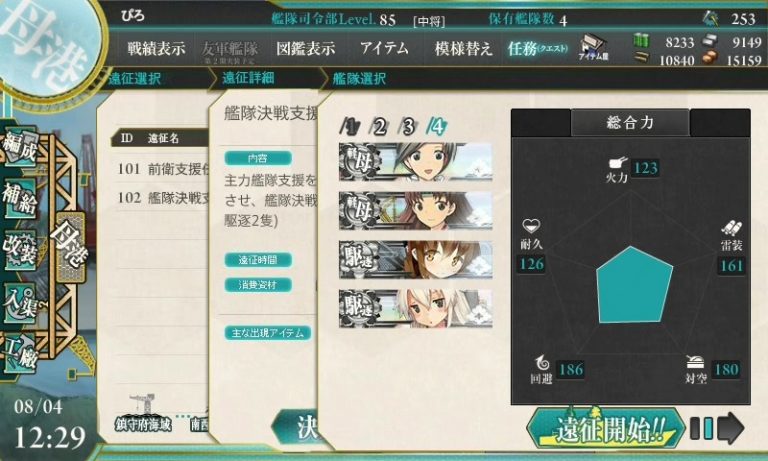The height and width of the screenshot is (461, 768).
Task: Select expedition 102 艦隊決戦支援 row
Action: click(163, 198)
